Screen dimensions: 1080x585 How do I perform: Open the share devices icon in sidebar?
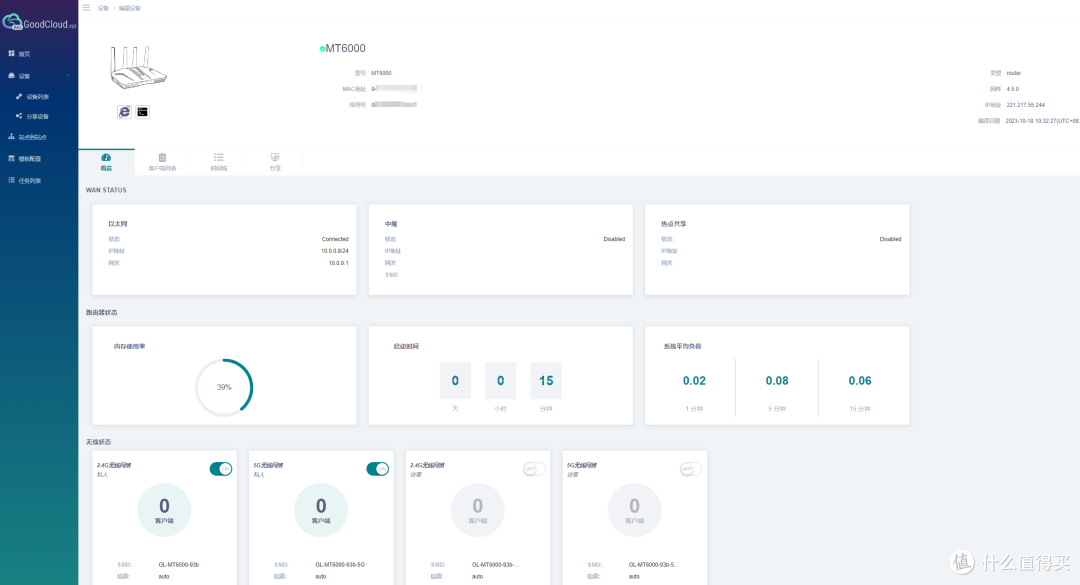pyautogui.click(x=19, y=116)
